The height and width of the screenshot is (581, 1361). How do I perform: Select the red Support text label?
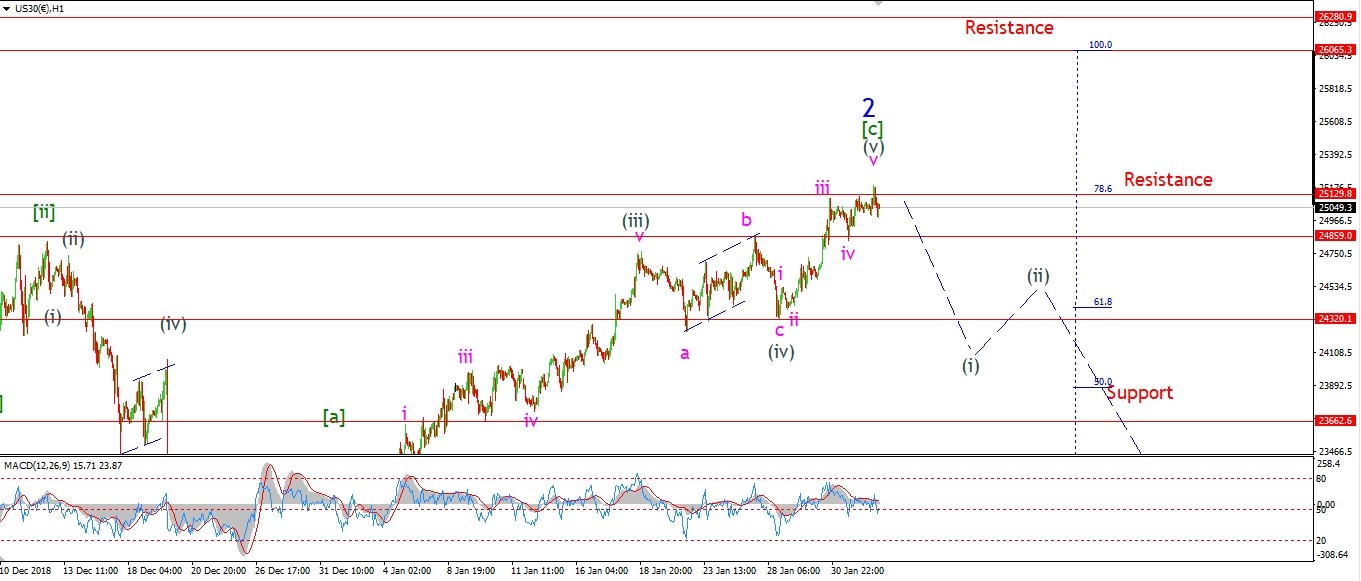click(x=1139, y=393)
